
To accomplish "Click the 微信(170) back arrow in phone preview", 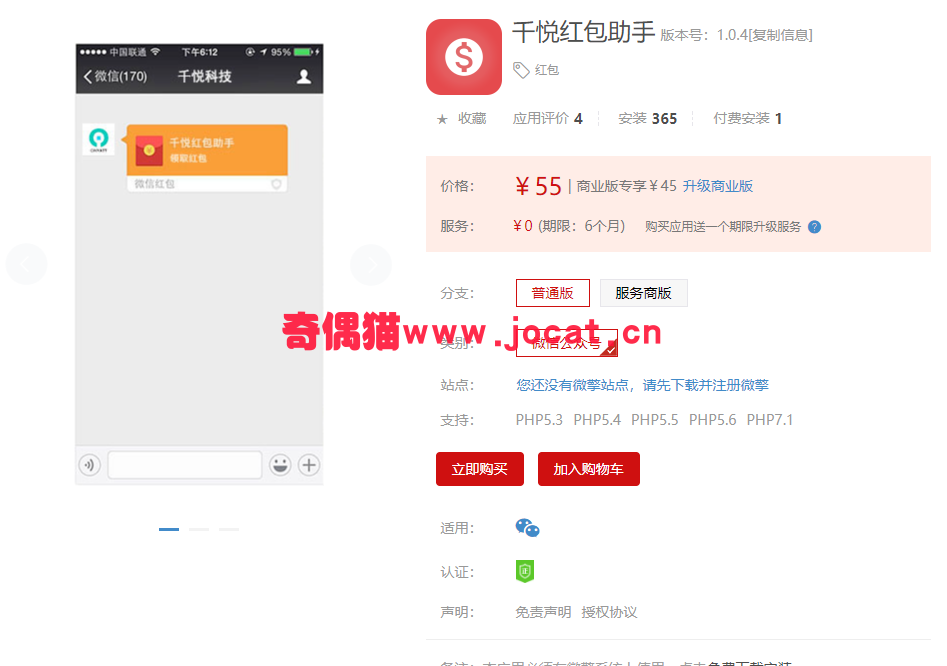I will 115,77.
